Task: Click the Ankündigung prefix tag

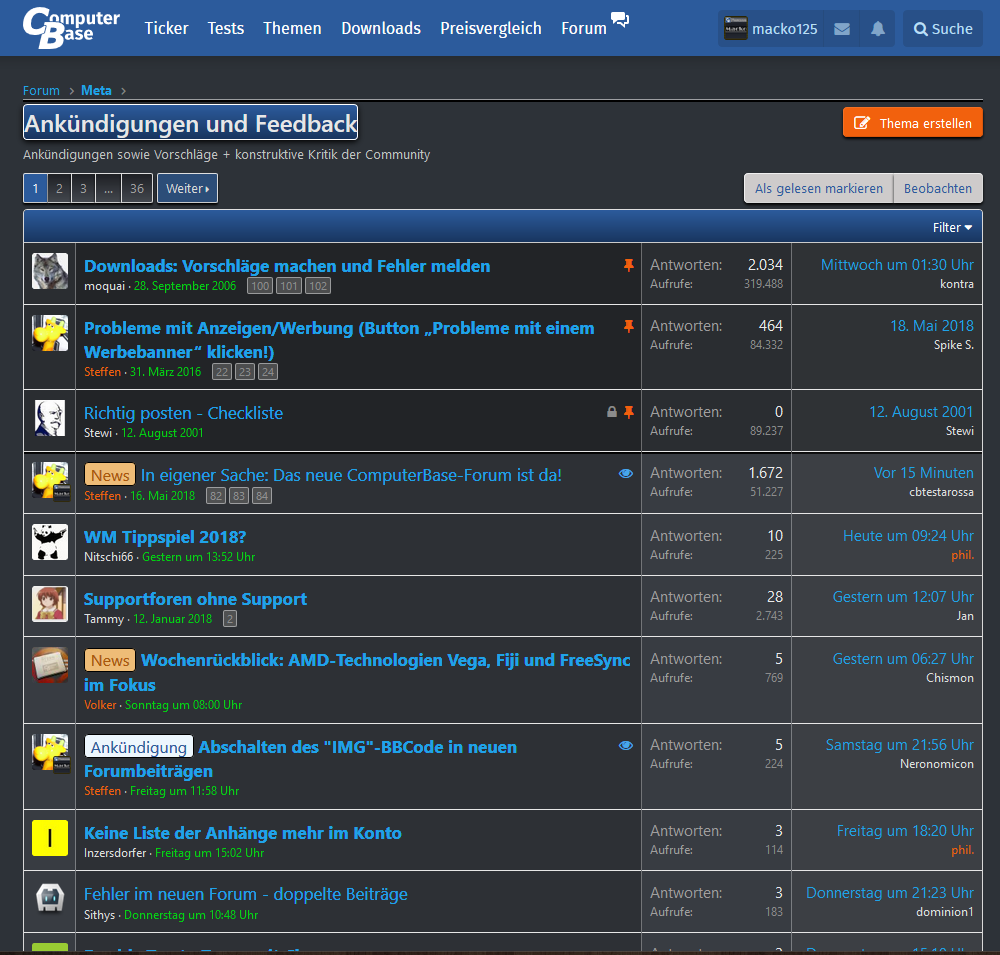Action: [x=138, y=747]
